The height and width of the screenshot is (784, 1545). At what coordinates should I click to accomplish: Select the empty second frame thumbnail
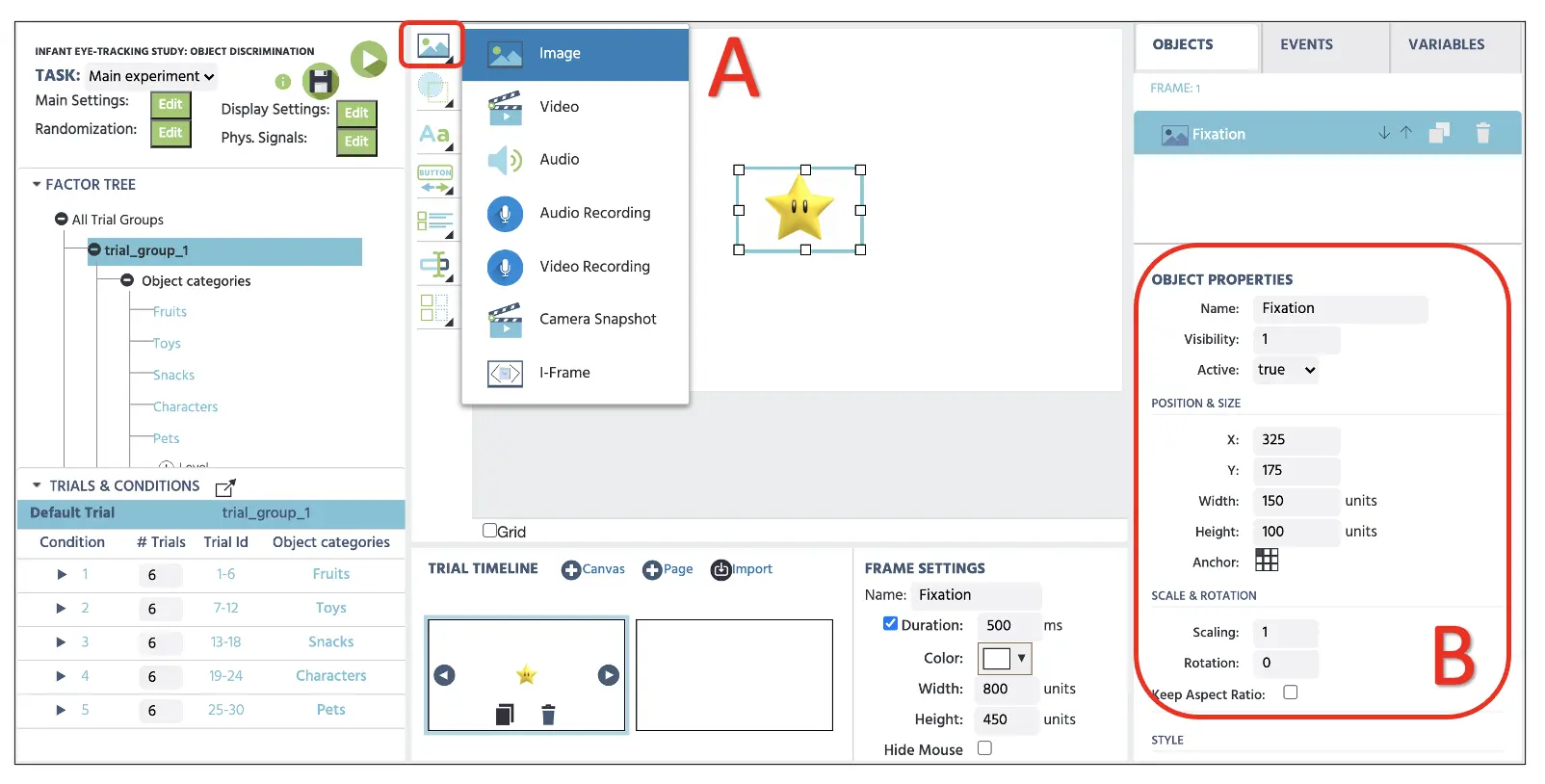(734, 675)
